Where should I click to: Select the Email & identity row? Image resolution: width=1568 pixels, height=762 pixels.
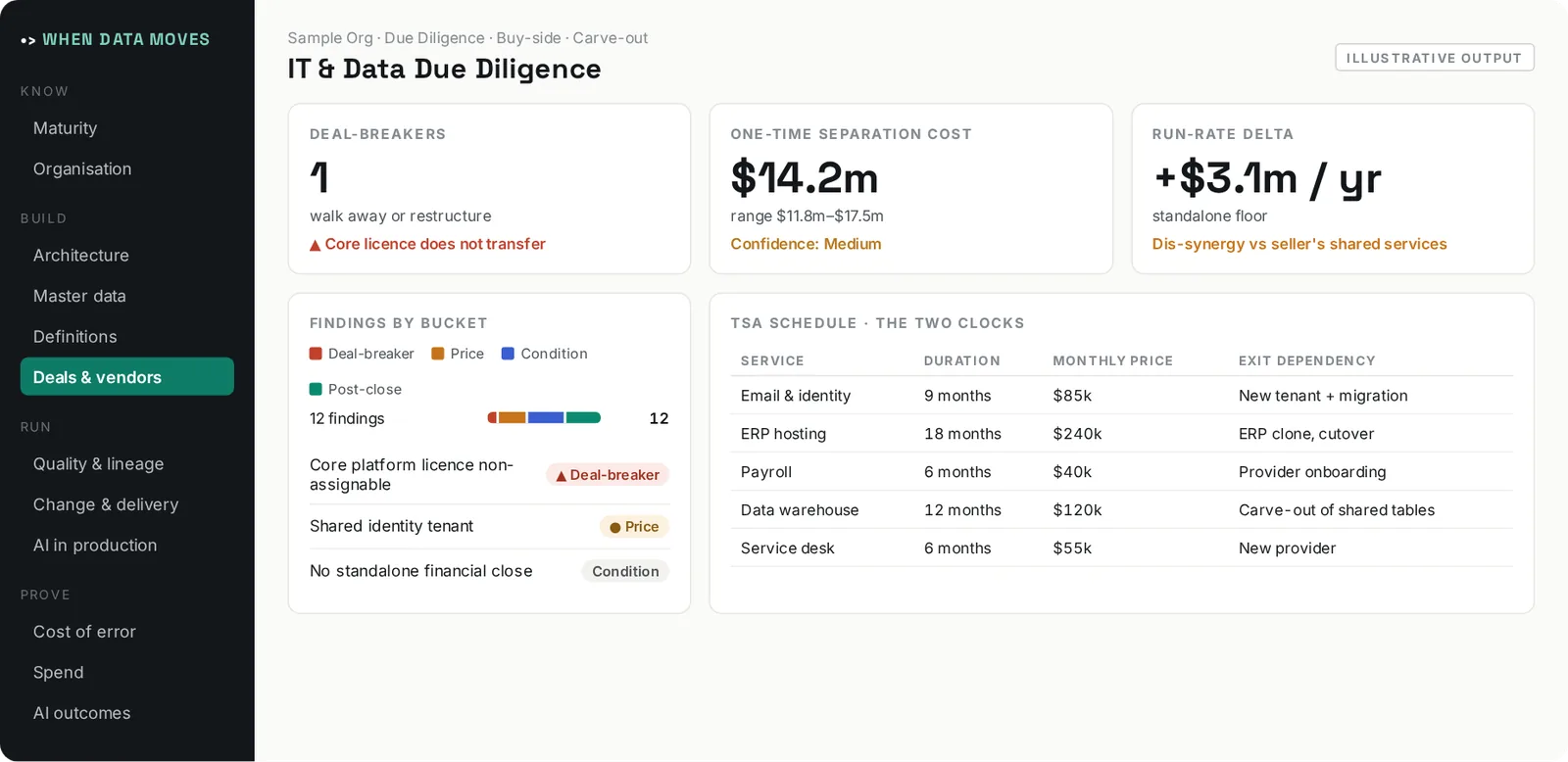[1121, 396]
